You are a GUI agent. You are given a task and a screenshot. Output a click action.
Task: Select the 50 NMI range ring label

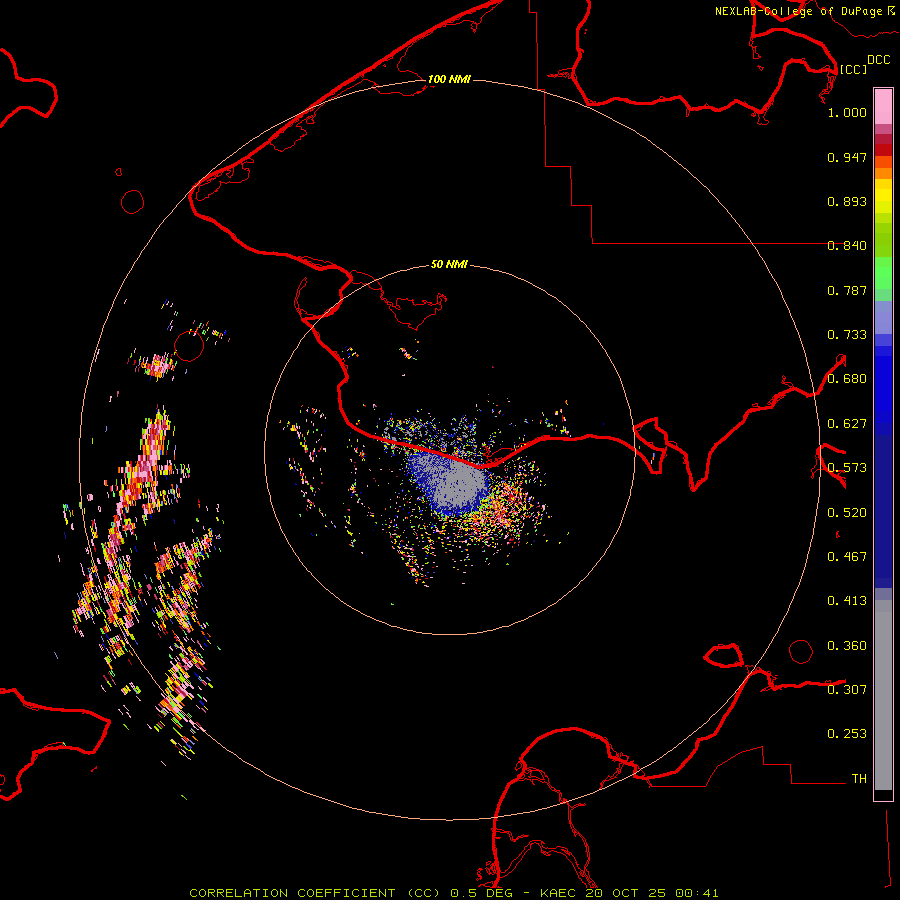point(449,265)
